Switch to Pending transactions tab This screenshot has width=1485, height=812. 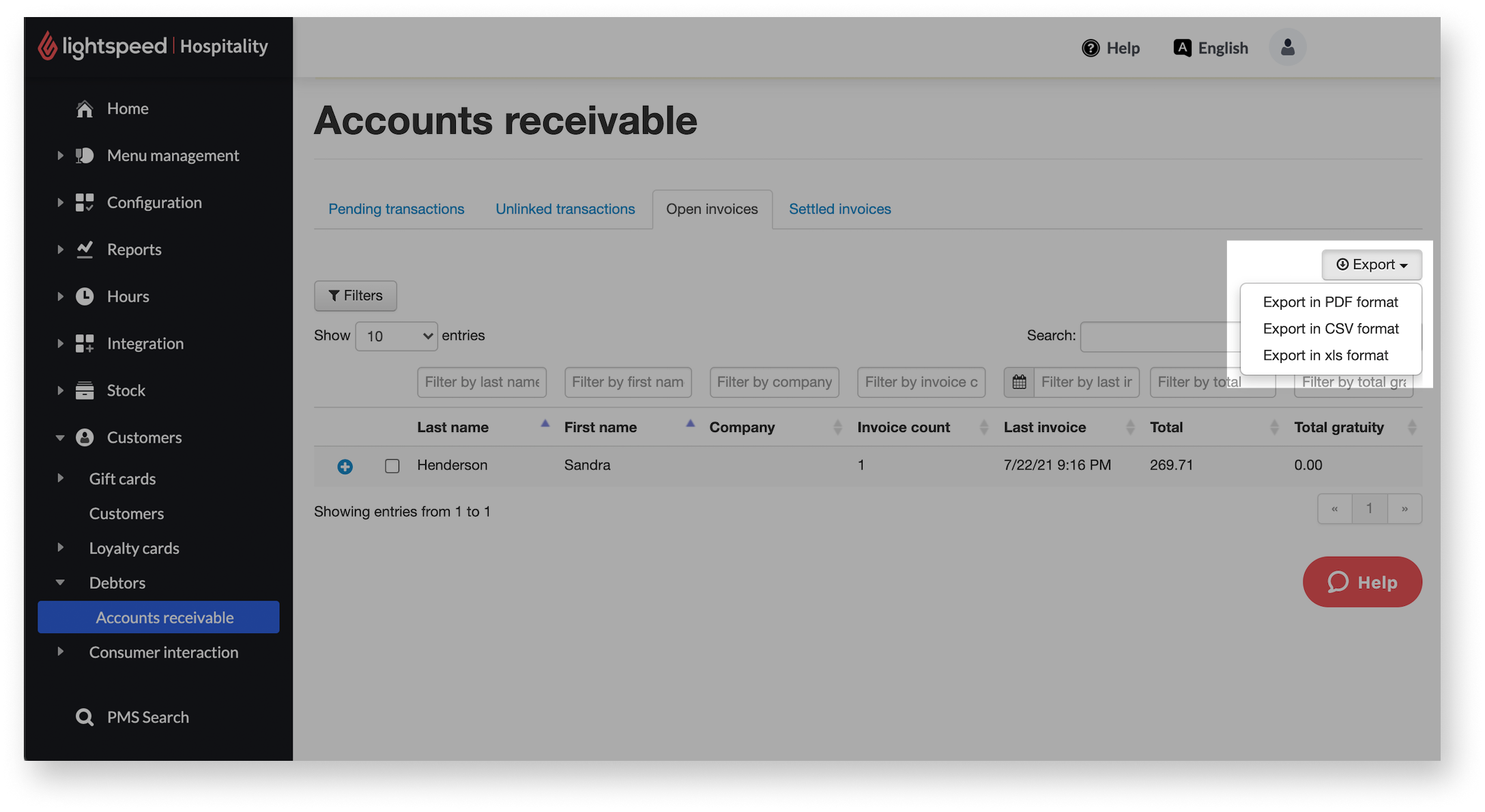(x=397, y=209)
